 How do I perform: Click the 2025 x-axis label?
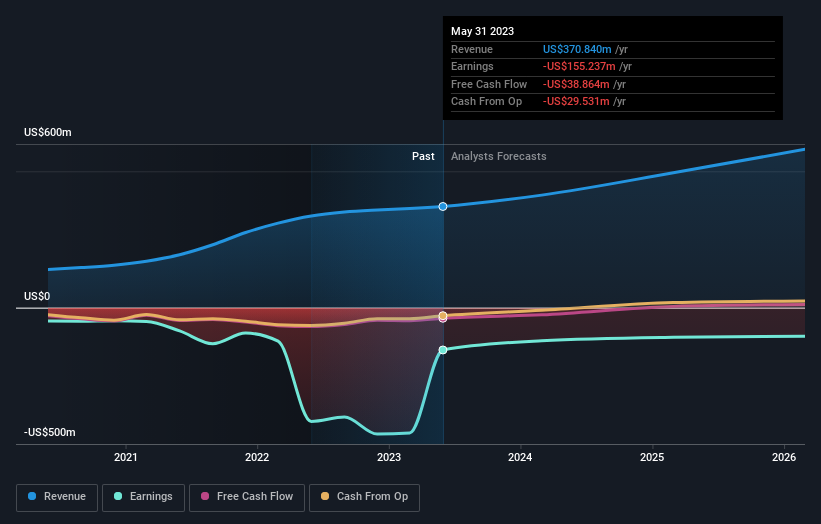(652, 457)
